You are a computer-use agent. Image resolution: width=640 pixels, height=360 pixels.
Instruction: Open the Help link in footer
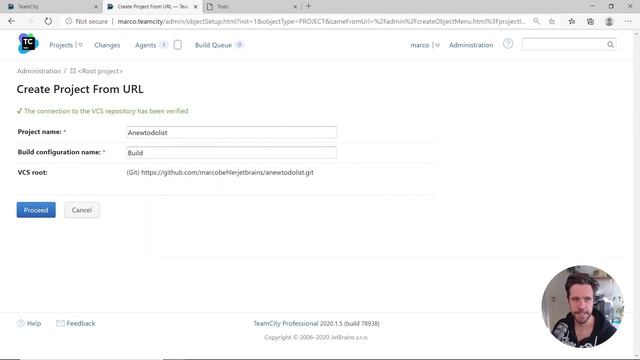coord(34,323)
